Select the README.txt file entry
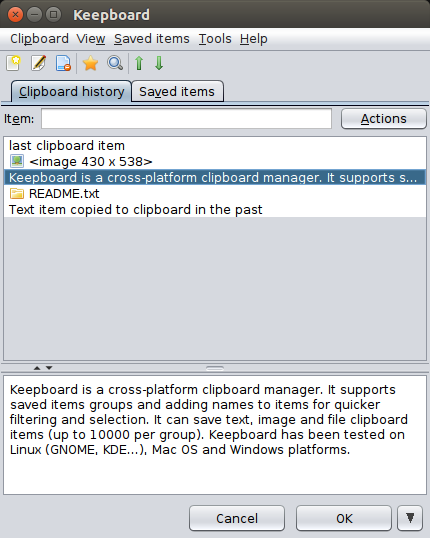 pyautogui.click(x=215, y=194)
